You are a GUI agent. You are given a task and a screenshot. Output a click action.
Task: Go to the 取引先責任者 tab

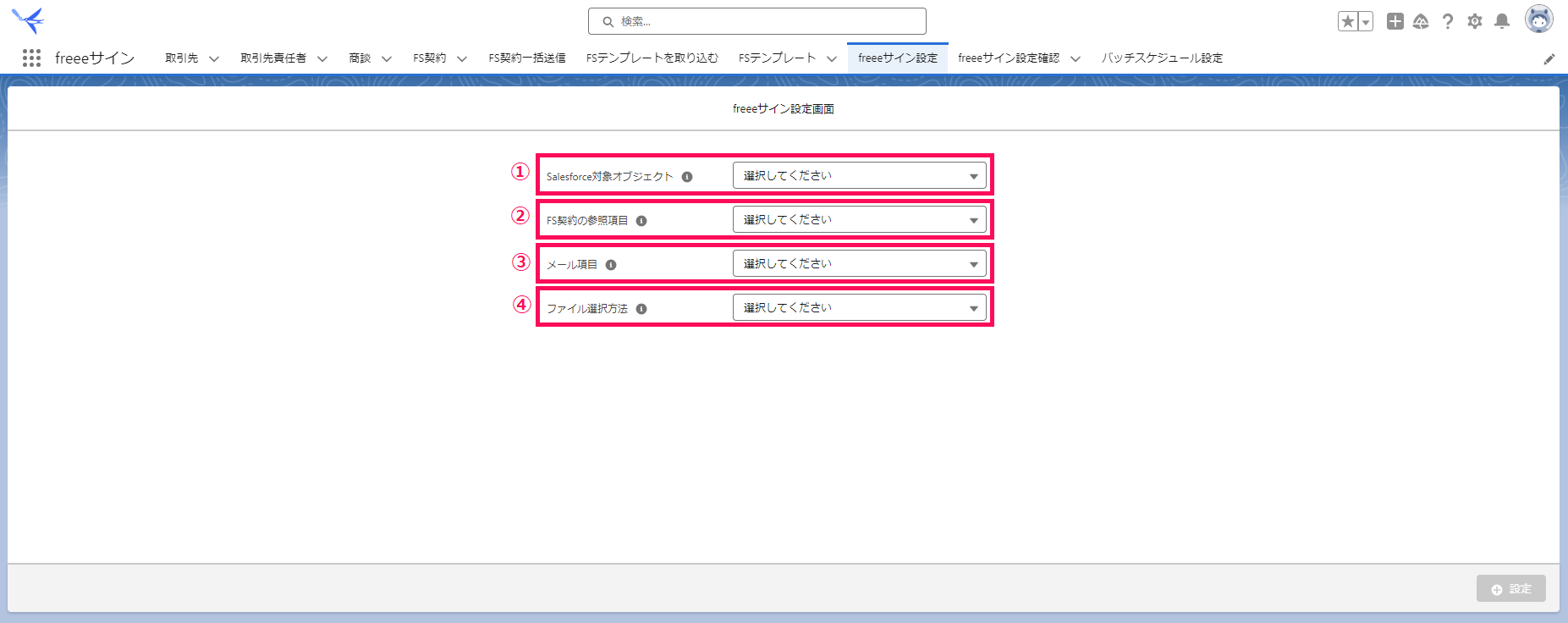(273, 58)
